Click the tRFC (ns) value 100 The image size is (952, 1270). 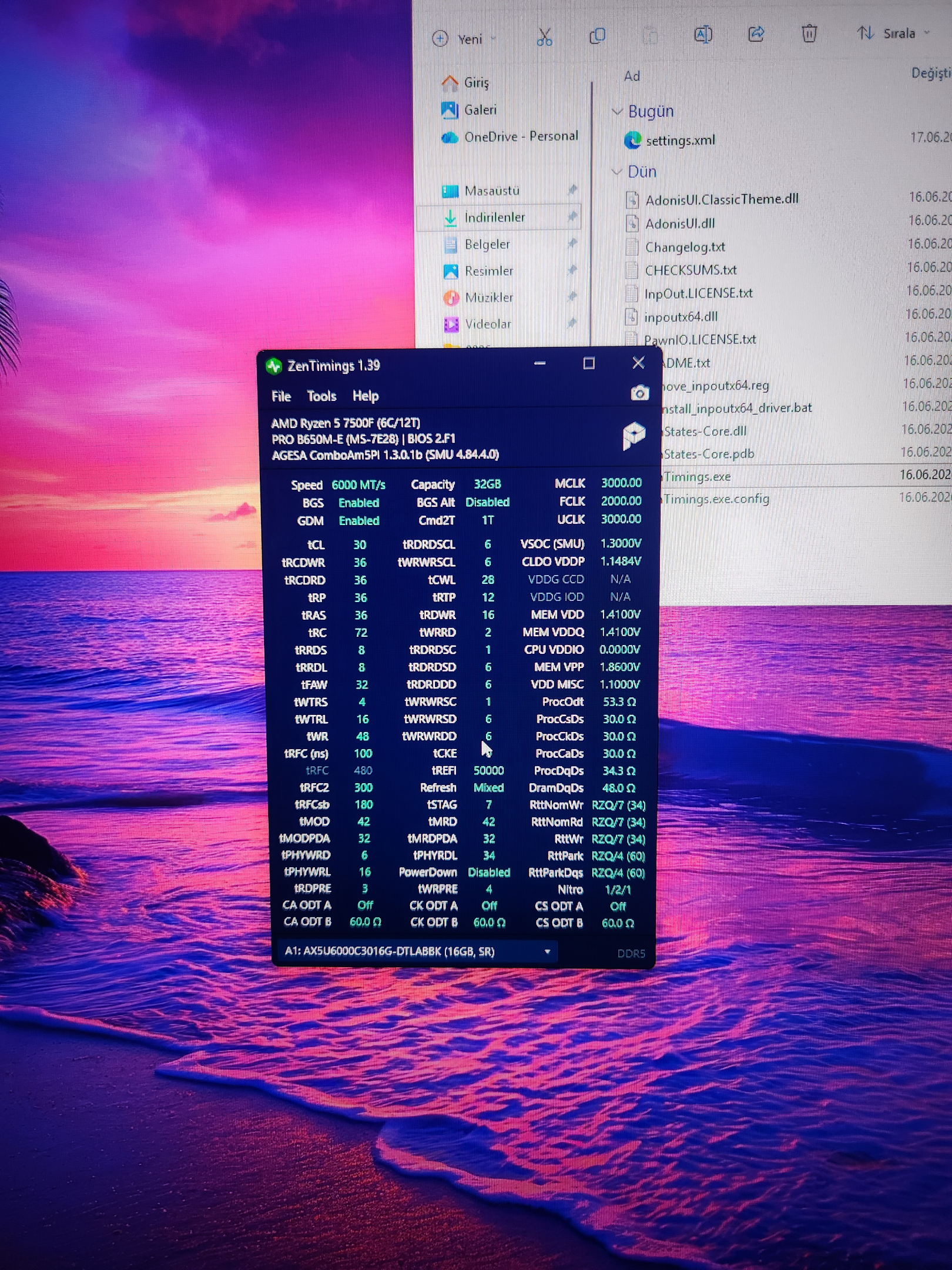tap(363, 754)
